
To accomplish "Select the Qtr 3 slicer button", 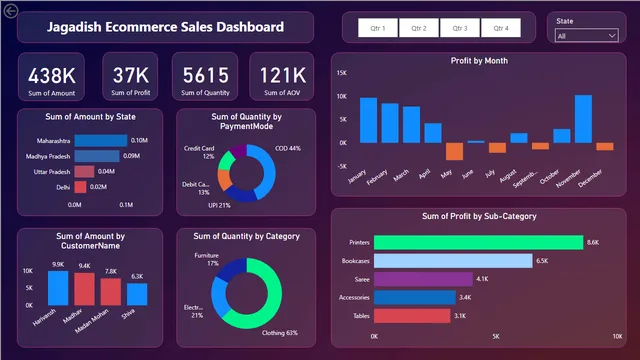I will pyautogui.click(x=460, y=28).
